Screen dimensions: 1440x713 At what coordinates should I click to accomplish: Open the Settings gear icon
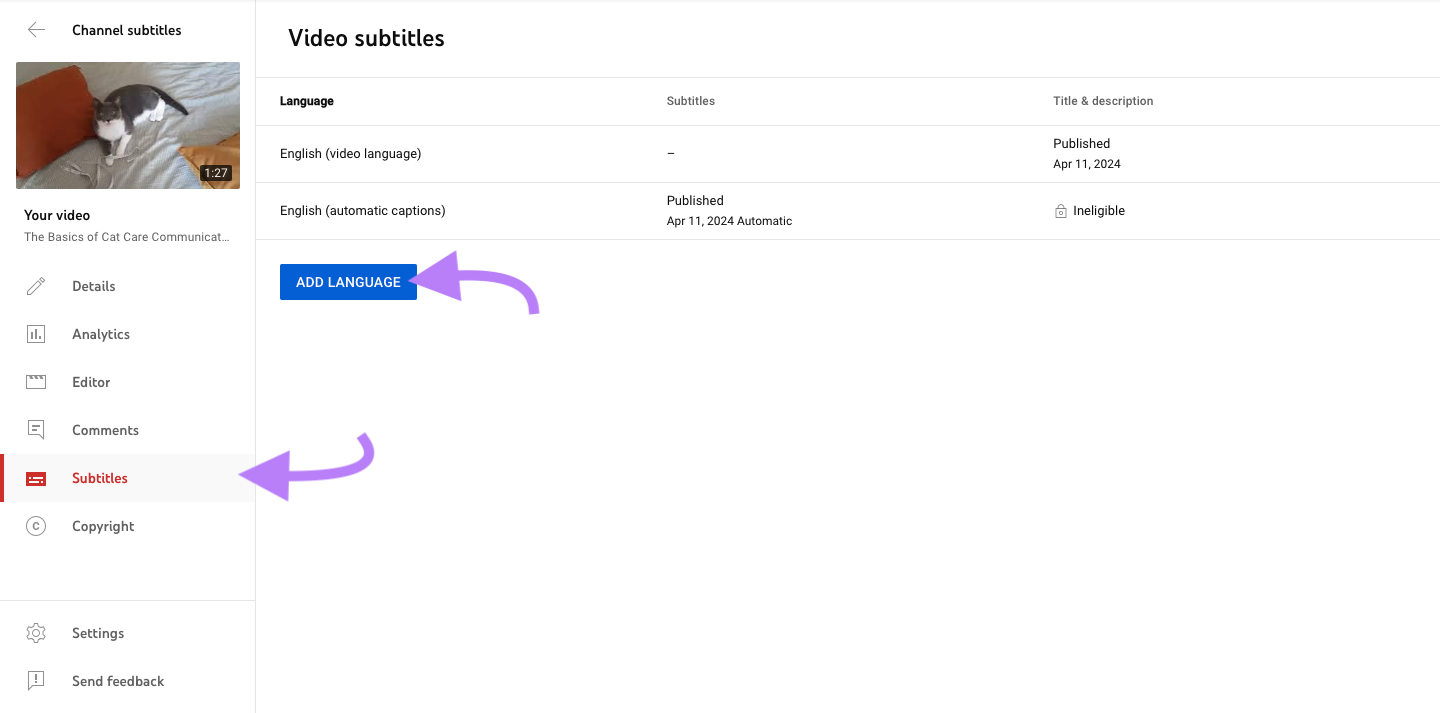[x=36, y=632]
